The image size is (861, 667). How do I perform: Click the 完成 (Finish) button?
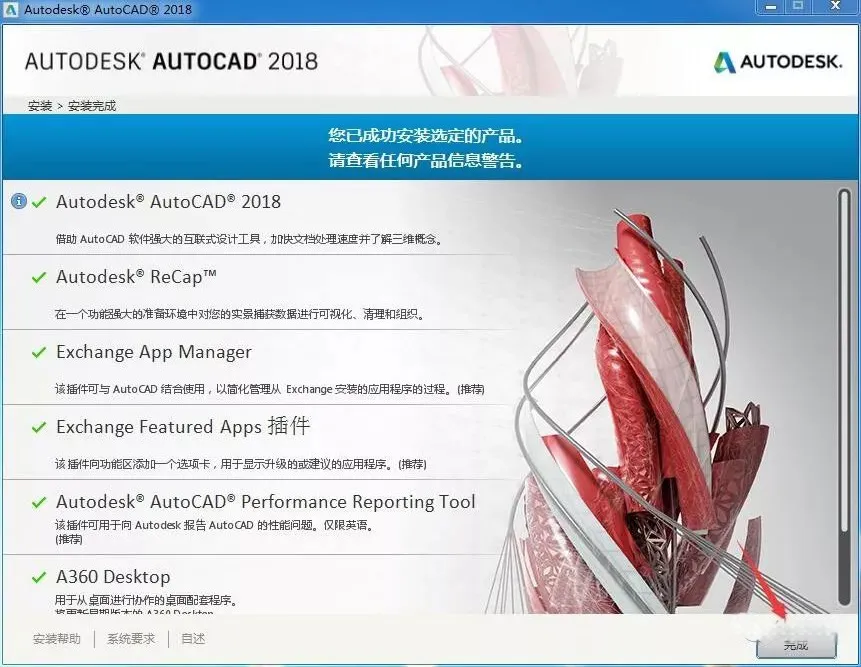(796, 646)
